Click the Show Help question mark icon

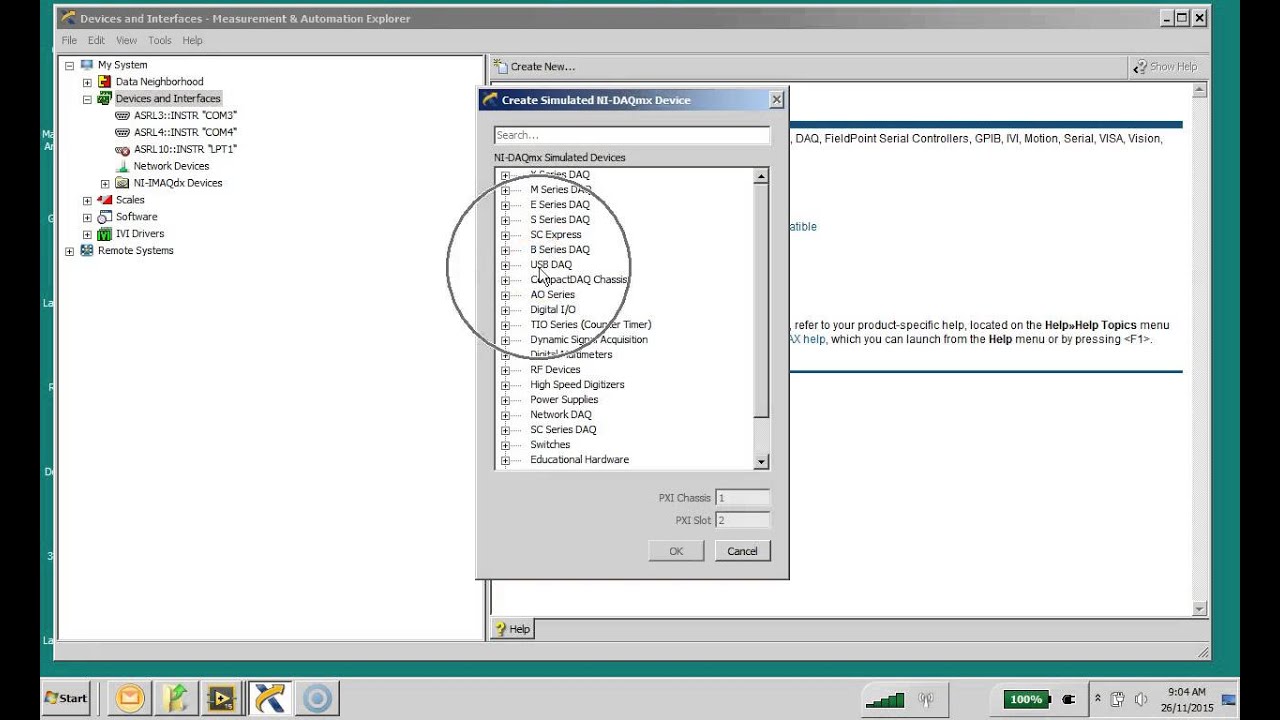pyautogui.click(x=1140, y=67)
